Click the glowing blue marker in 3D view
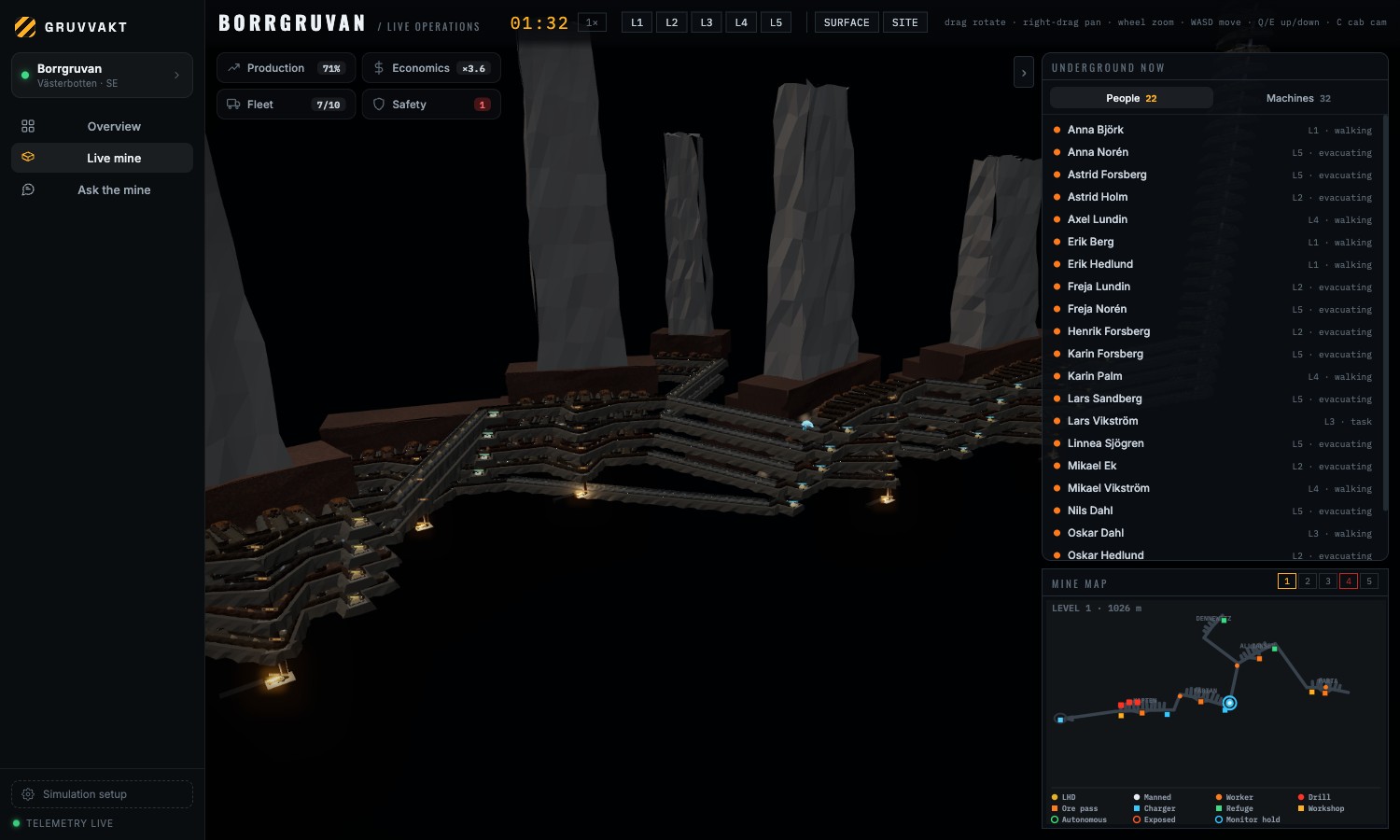This screenshot has height=840, width=1400. pos(806,425)
